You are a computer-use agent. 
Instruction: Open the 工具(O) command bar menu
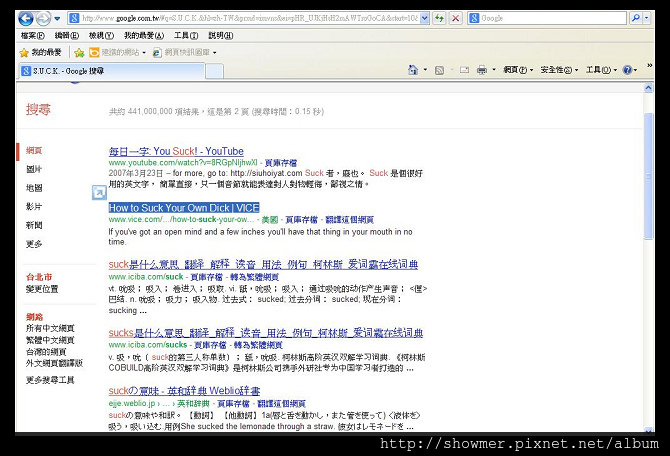click(601, 70)
